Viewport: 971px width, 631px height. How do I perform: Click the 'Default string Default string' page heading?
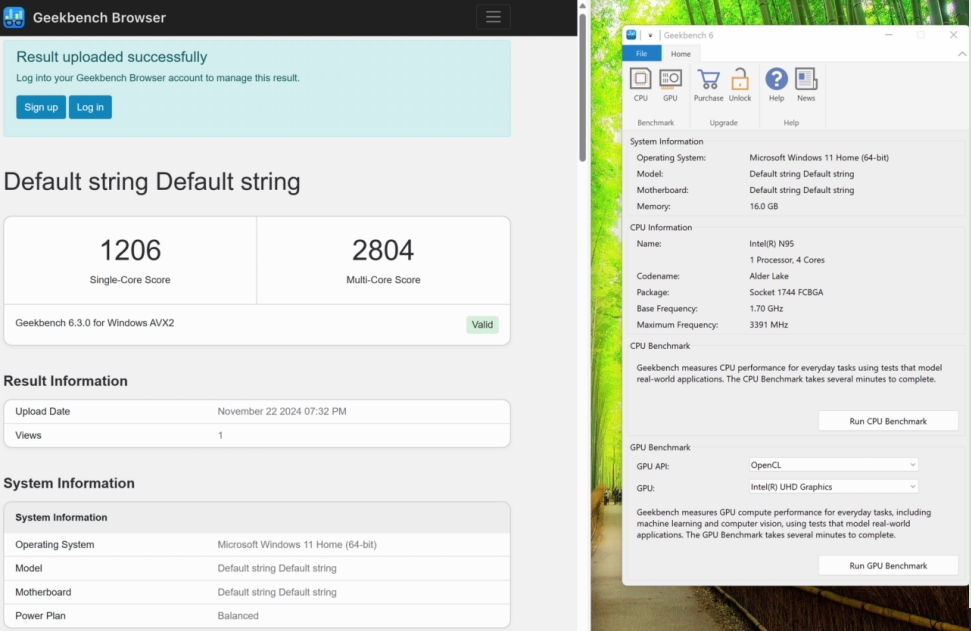click(152, 182)
